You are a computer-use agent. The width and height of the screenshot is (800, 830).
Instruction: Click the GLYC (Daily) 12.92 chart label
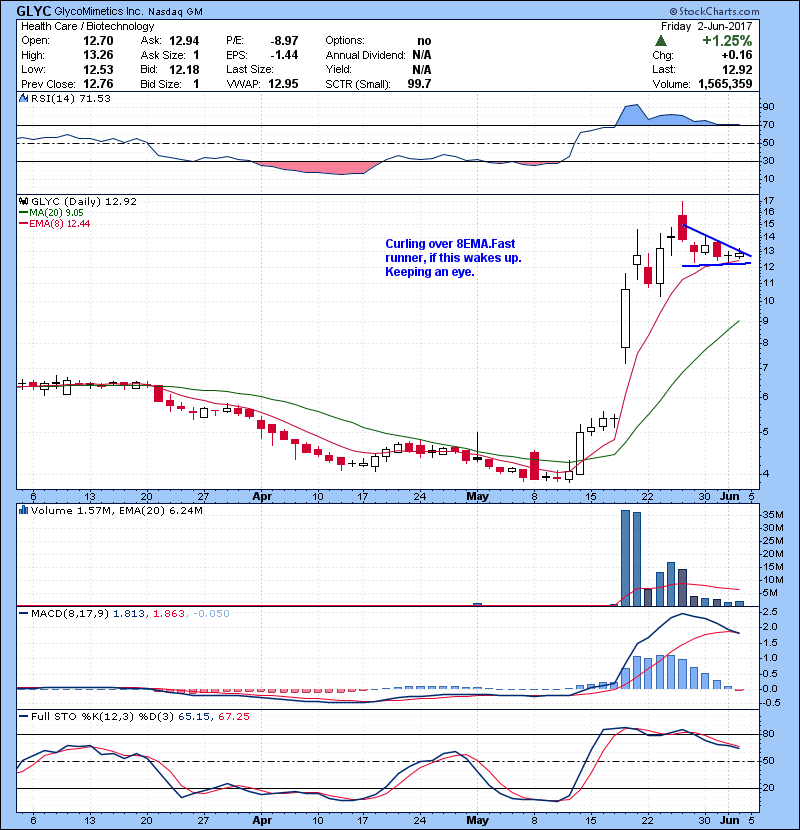[x=84, y=201]
